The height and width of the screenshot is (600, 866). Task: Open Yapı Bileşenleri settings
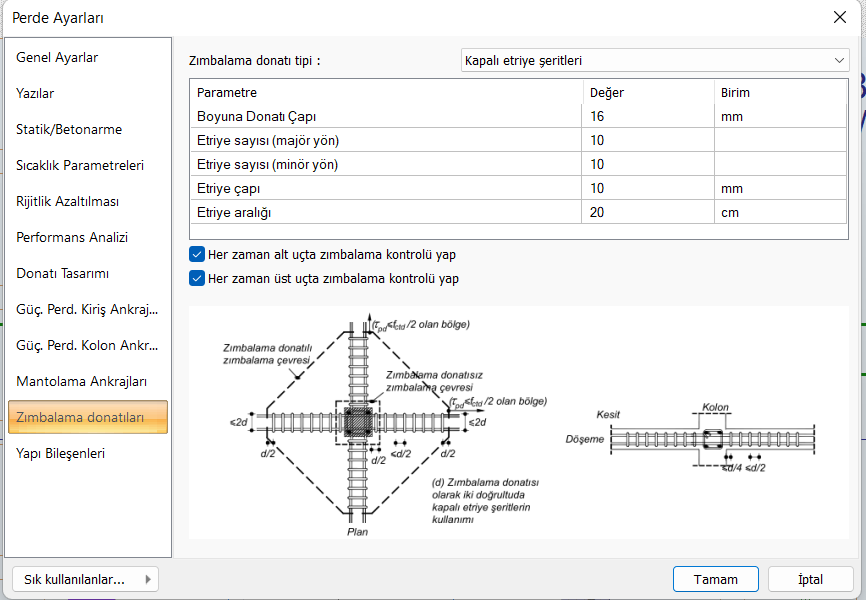pyautogui.click(x=61, y=454)
